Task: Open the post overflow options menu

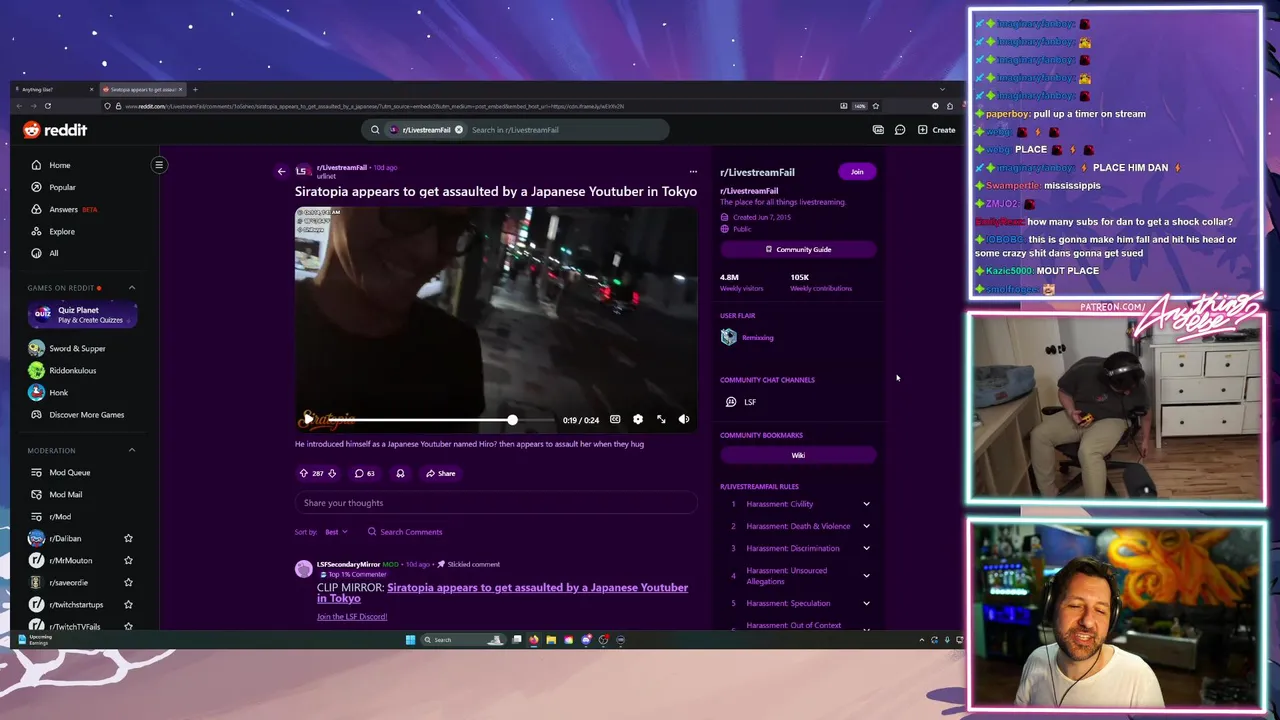Action: click(x=692, y=172)
